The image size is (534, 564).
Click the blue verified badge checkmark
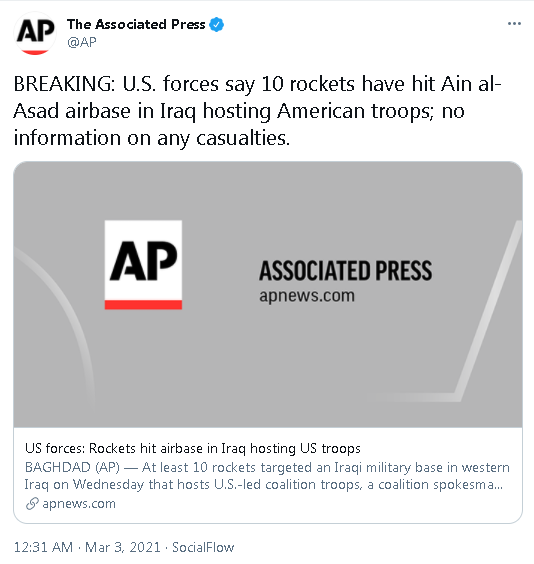(216, 24)
